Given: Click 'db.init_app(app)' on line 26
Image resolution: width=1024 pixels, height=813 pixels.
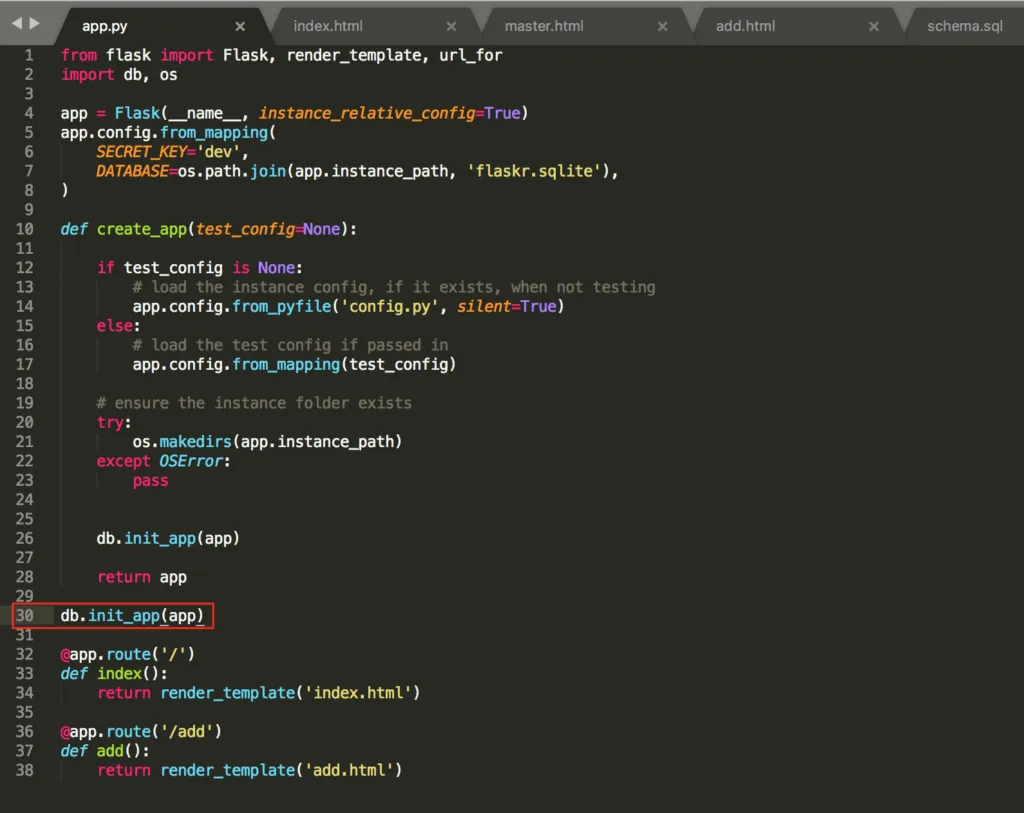Looking at the screenshot, I should pos(168,539).
